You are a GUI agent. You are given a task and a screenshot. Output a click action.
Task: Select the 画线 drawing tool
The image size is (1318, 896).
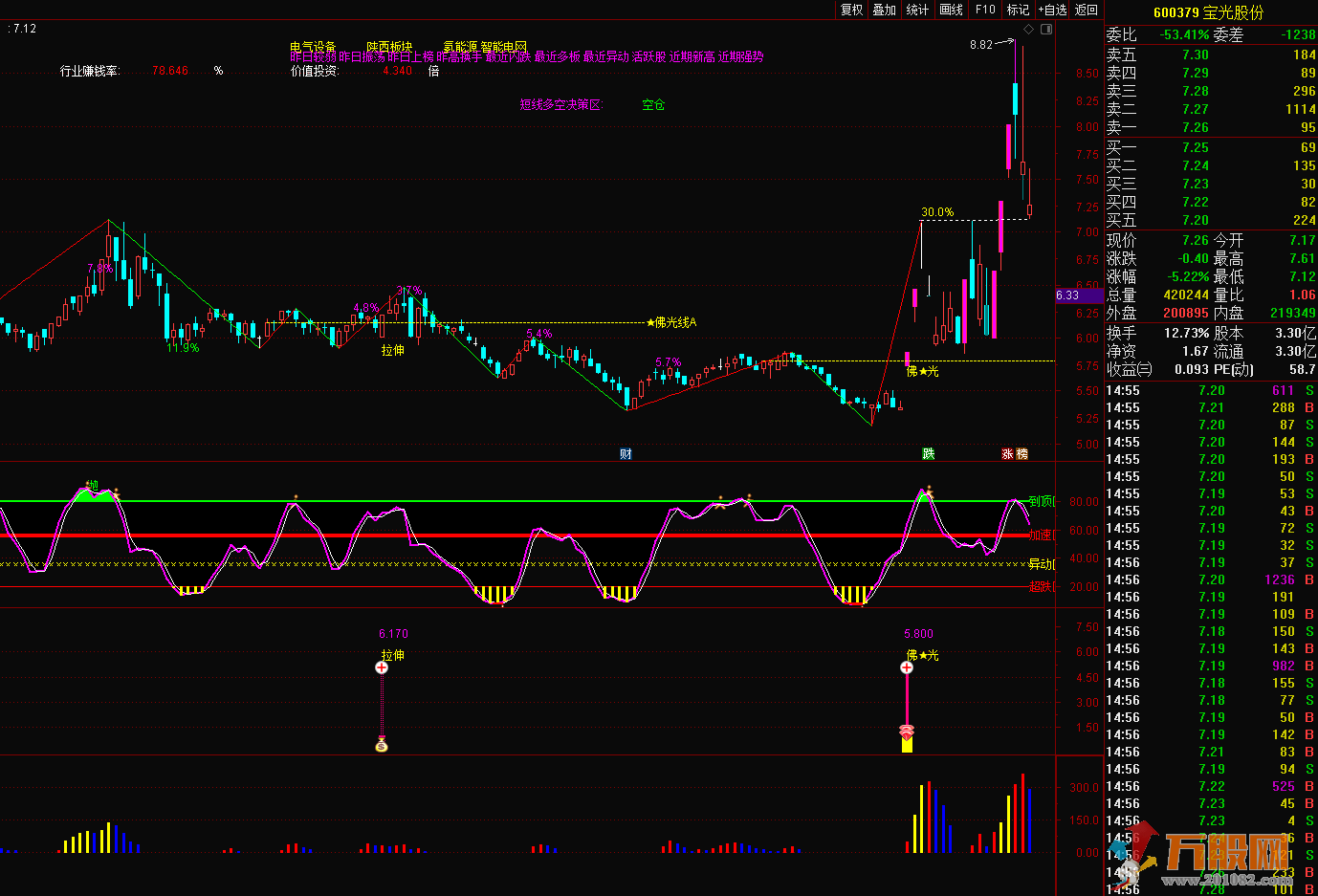[952, 10]
